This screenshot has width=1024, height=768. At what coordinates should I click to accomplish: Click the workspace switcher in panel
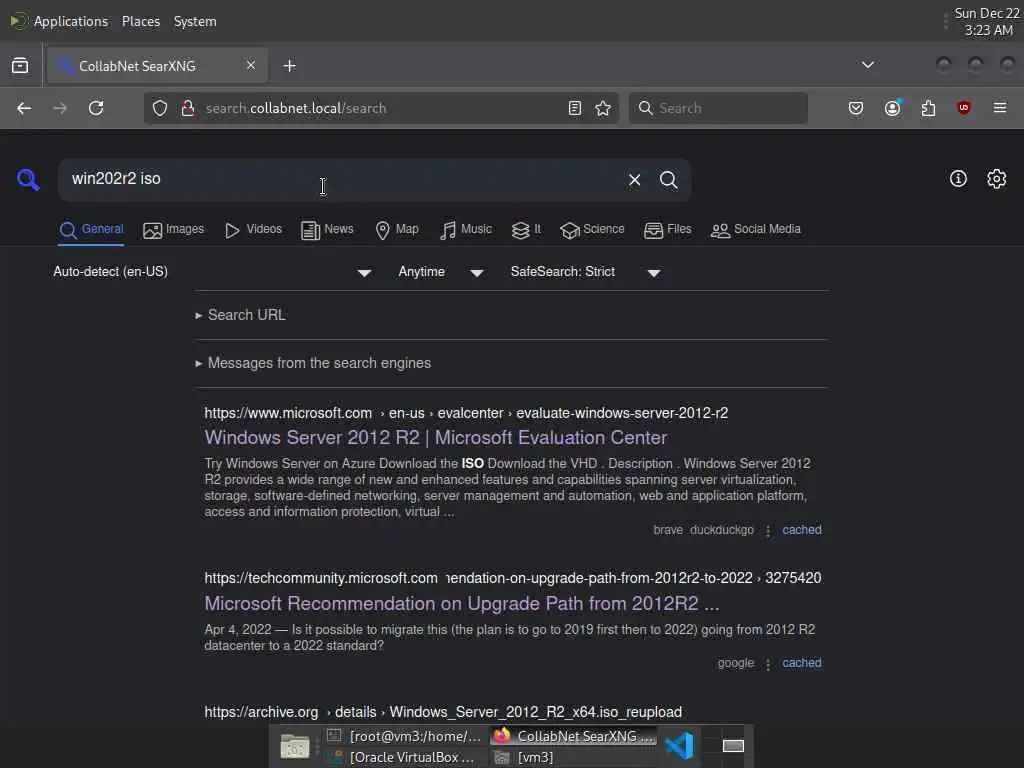tap(733, 746)
